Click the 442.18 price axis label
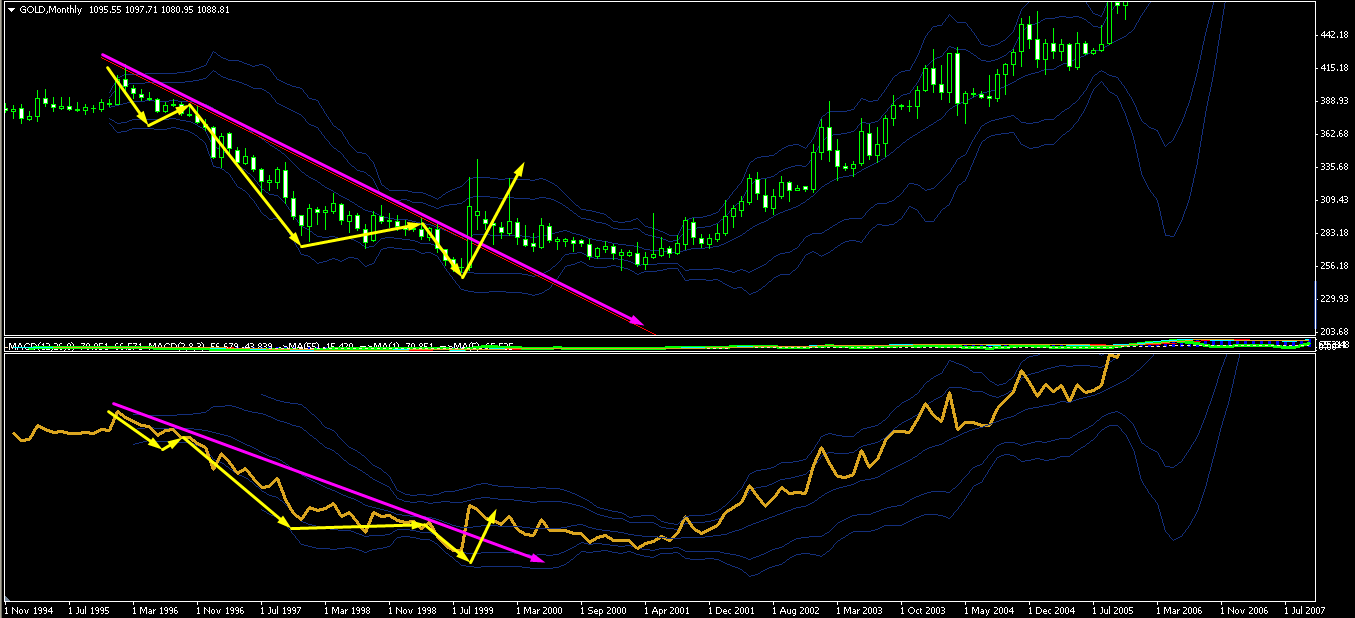Screen dimensions: 1355x618 pyautogui.click(x=1335, y=35)
